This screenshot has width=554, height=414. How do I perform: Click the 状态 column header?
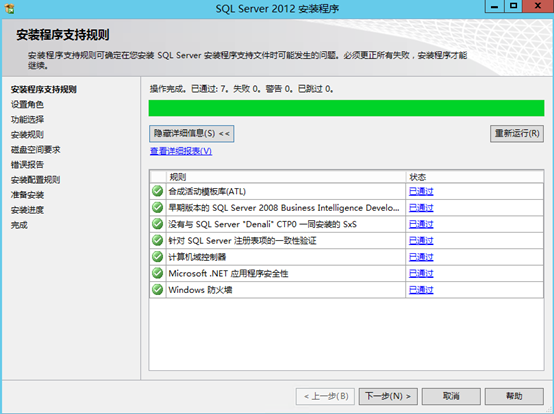(475, 177)
